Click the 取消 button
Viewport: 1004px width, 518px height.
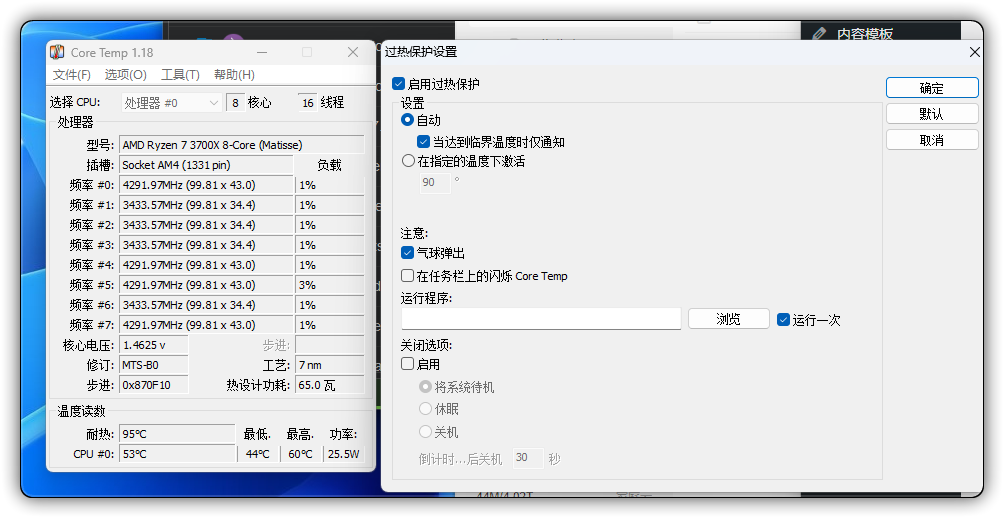(932, 140)
